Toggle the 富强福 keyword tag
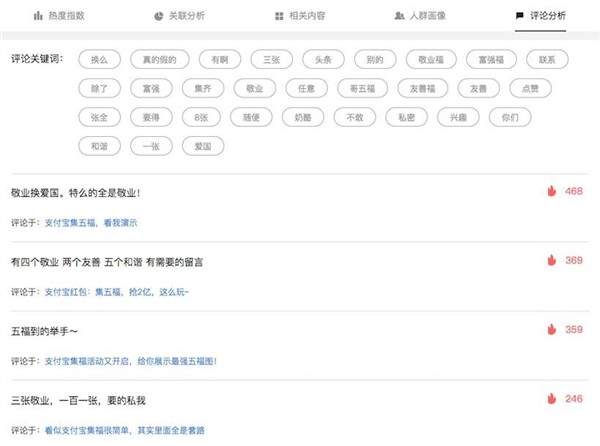600x446 pixels. coord(490,59)
